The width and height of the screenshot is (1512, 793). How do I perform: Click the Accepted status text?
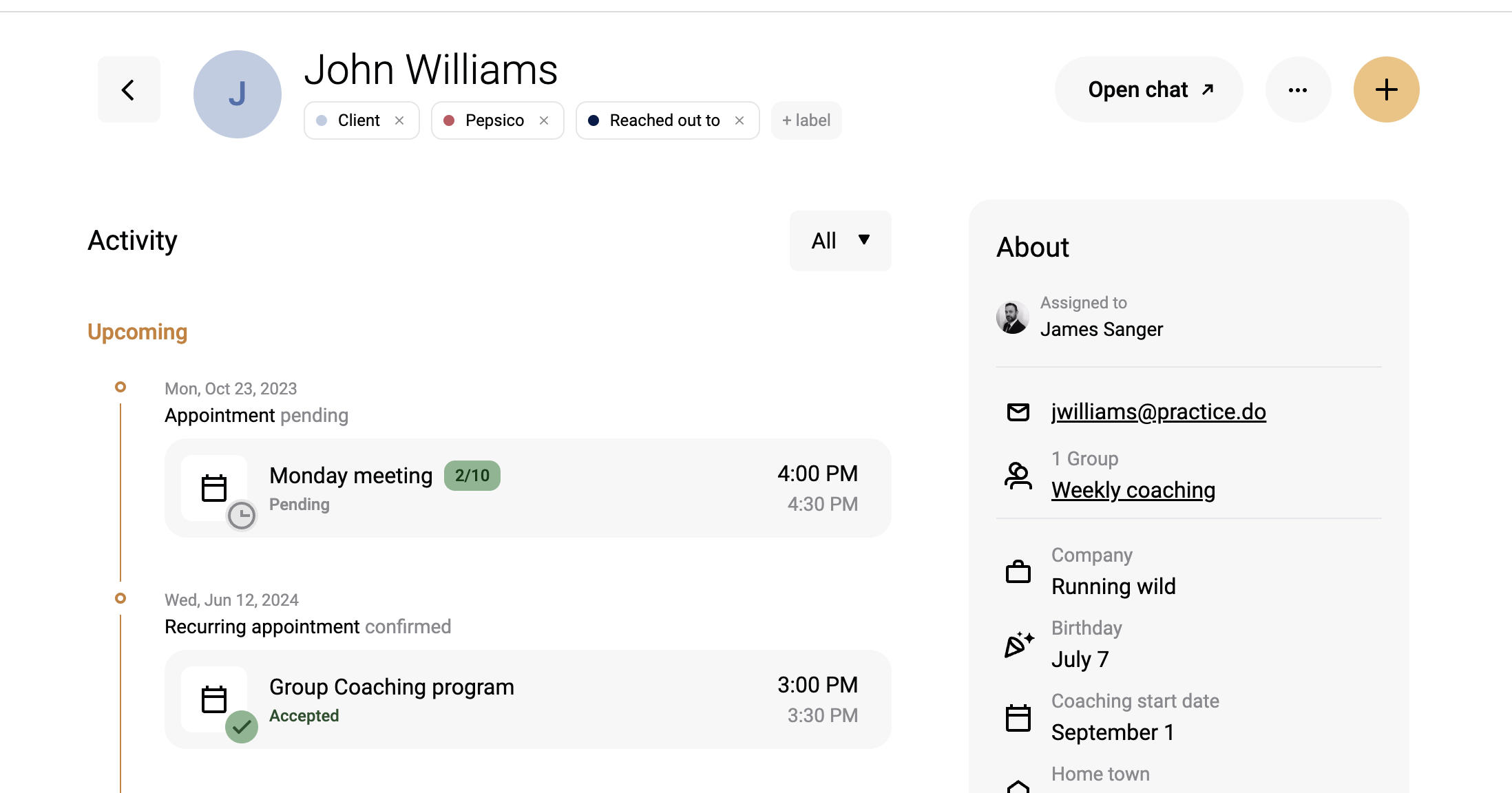[304, 716]
